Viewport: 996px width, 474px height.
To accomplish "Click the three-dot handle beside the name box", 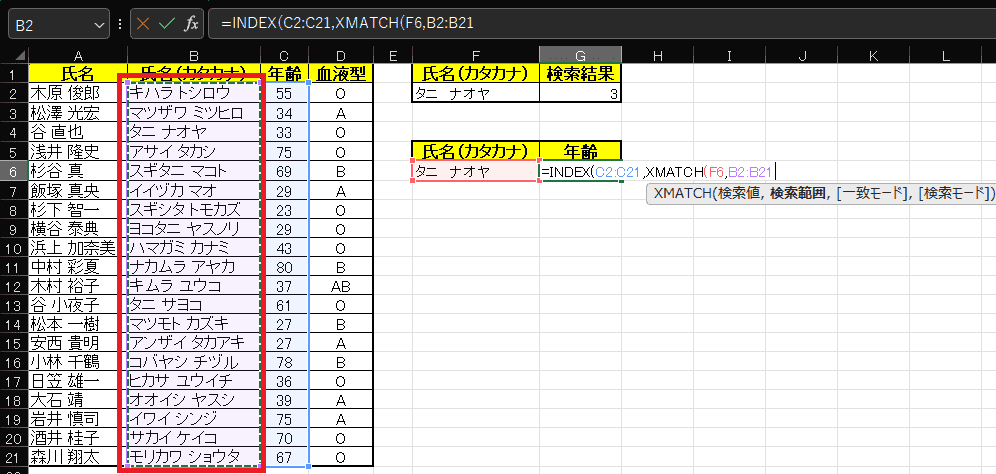I will 120,23.
